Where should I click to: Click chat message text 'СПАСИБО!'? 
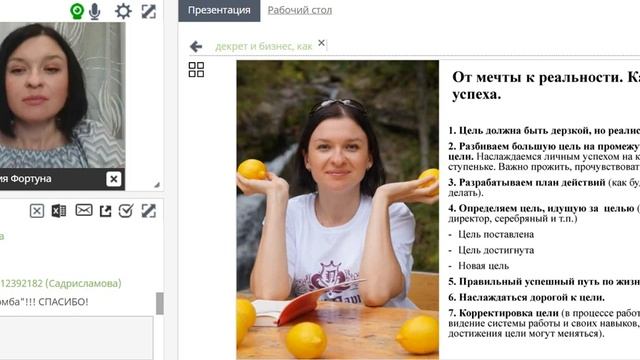tap(64, 302)
